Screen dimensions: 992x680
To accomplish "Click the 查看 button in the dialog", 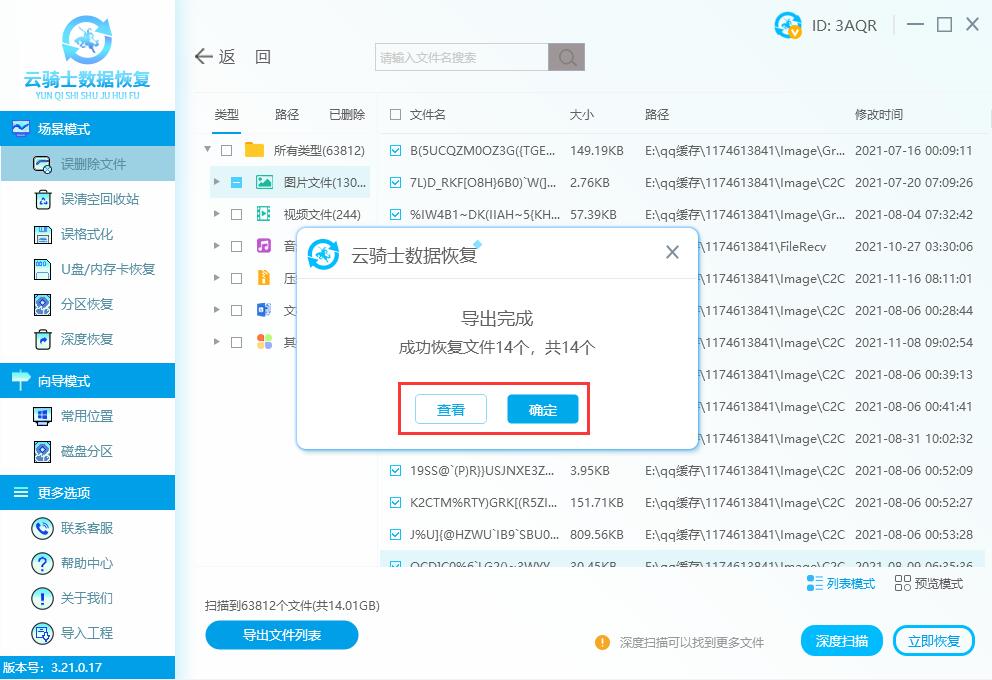I will click(x=450, y=408).
